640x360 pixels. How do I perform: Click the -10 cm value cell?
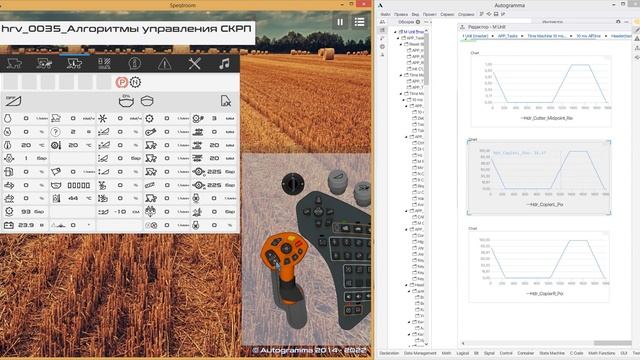(120, 211)
